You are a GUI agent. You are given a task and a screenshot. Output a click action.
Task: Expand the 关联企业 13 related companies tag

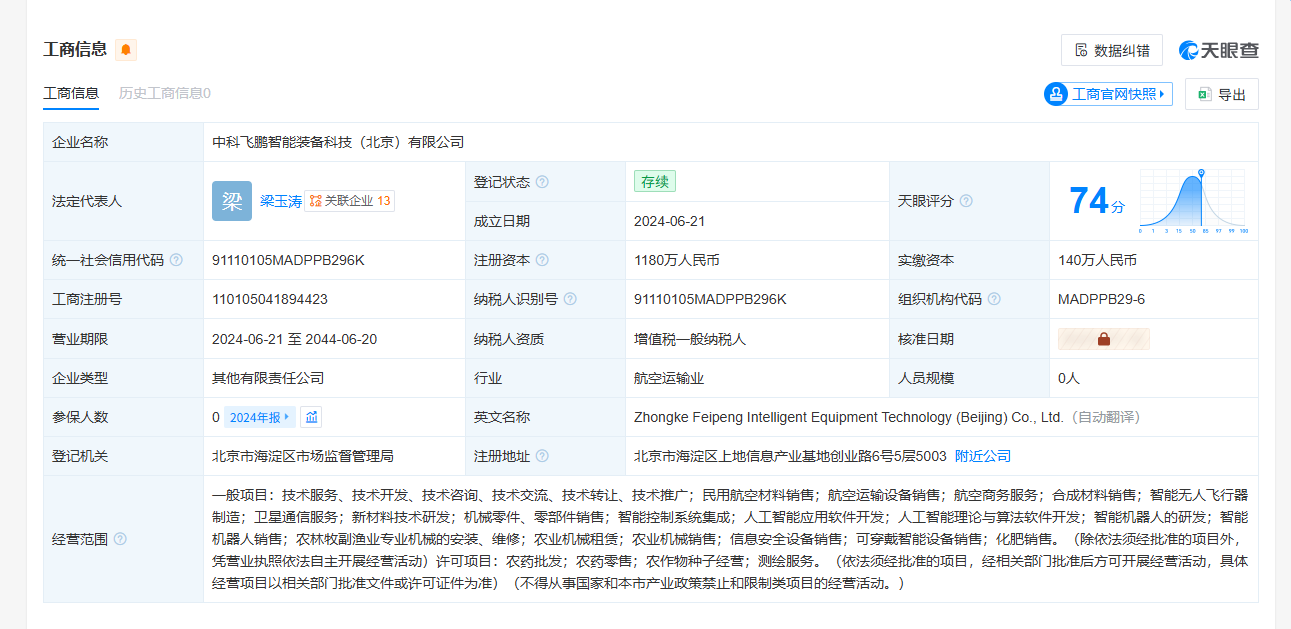[349, 201]
